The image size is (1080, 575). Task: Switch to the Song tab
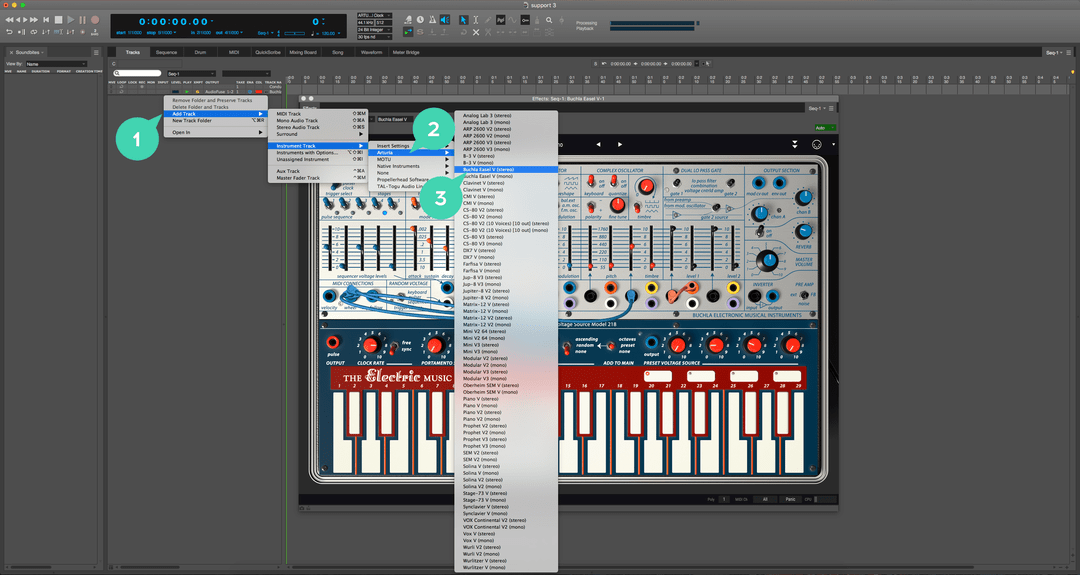tap(338, 52)
